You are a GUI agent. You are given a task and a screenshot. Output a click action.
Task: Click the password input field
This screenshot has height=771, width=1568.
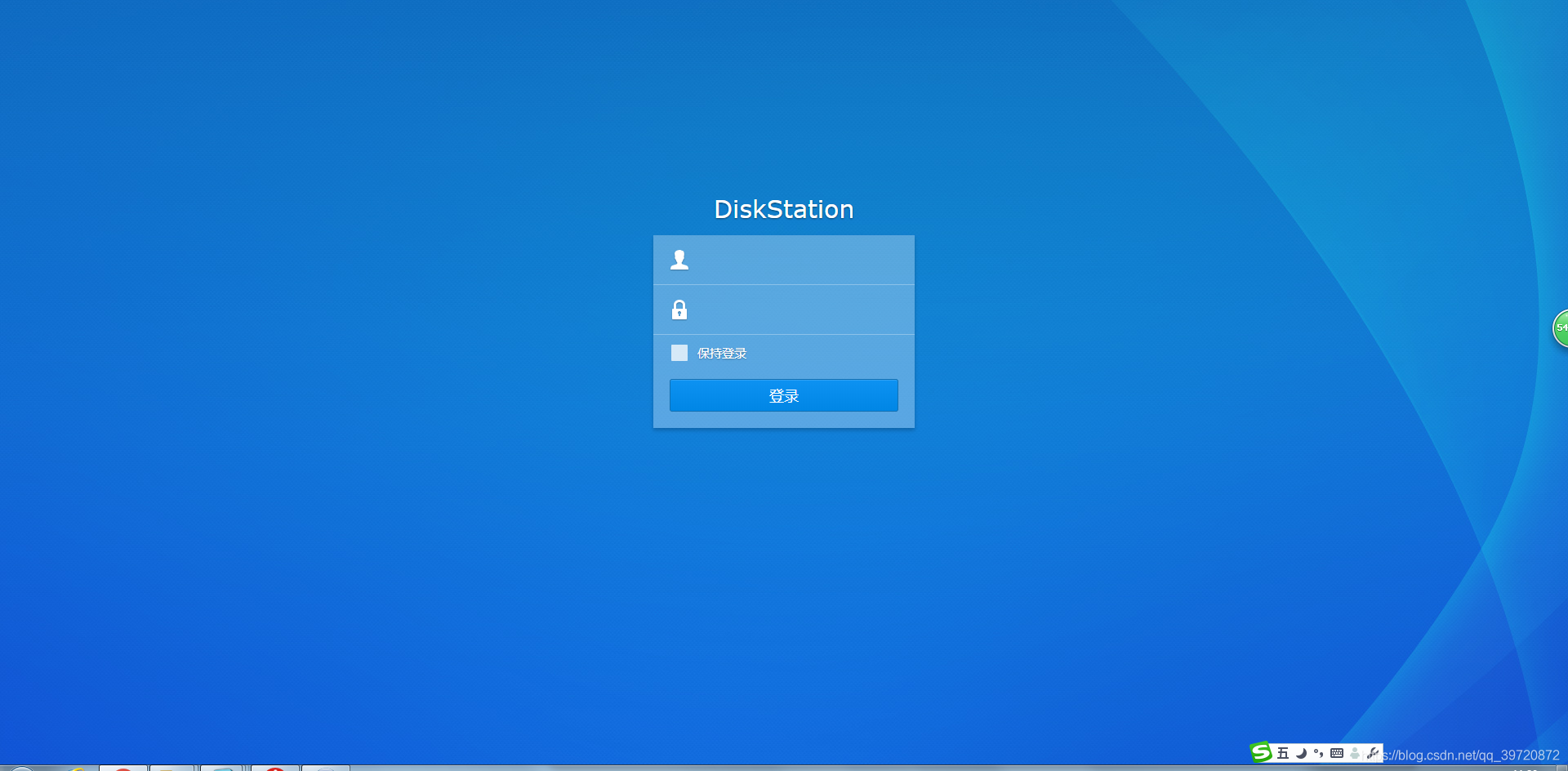(x=784, y=310)
